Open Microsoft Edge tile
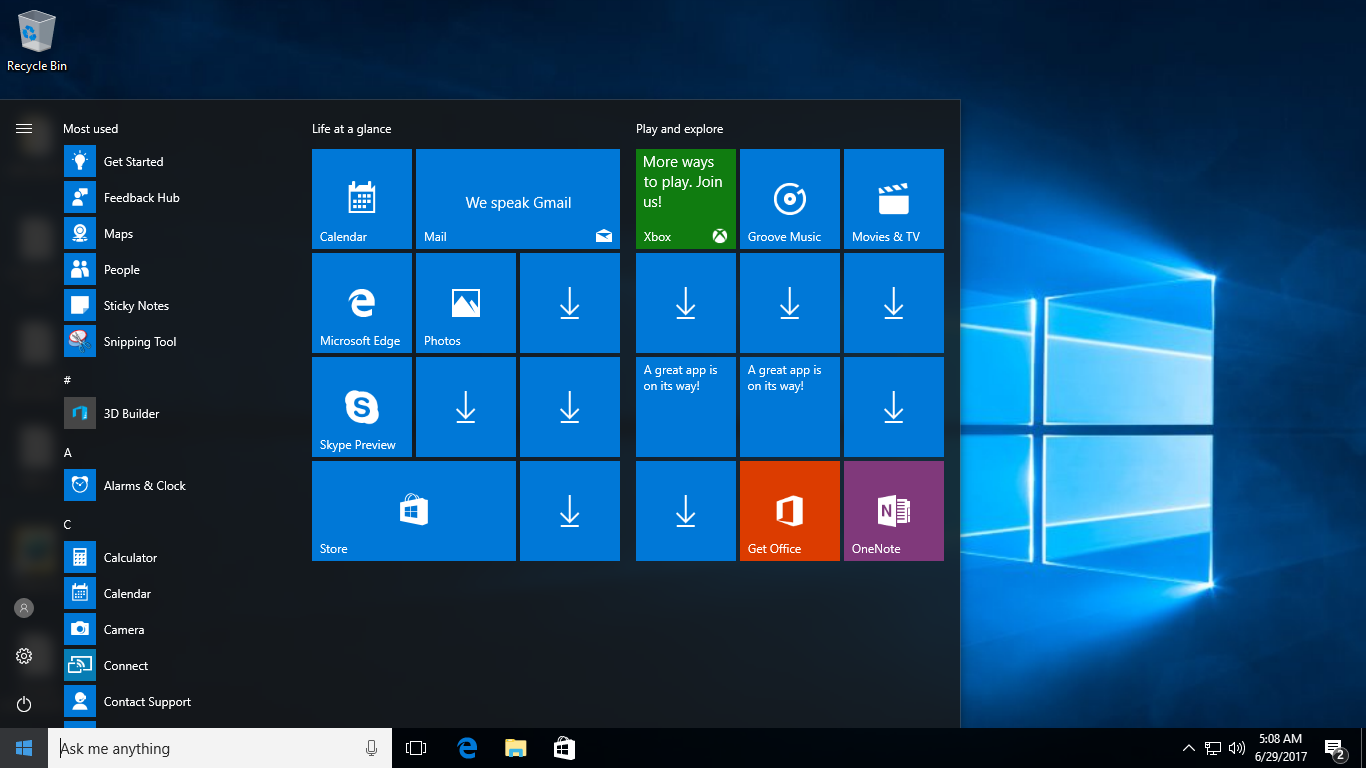The height and width of the screenshot is (768, 1366). 362,303
